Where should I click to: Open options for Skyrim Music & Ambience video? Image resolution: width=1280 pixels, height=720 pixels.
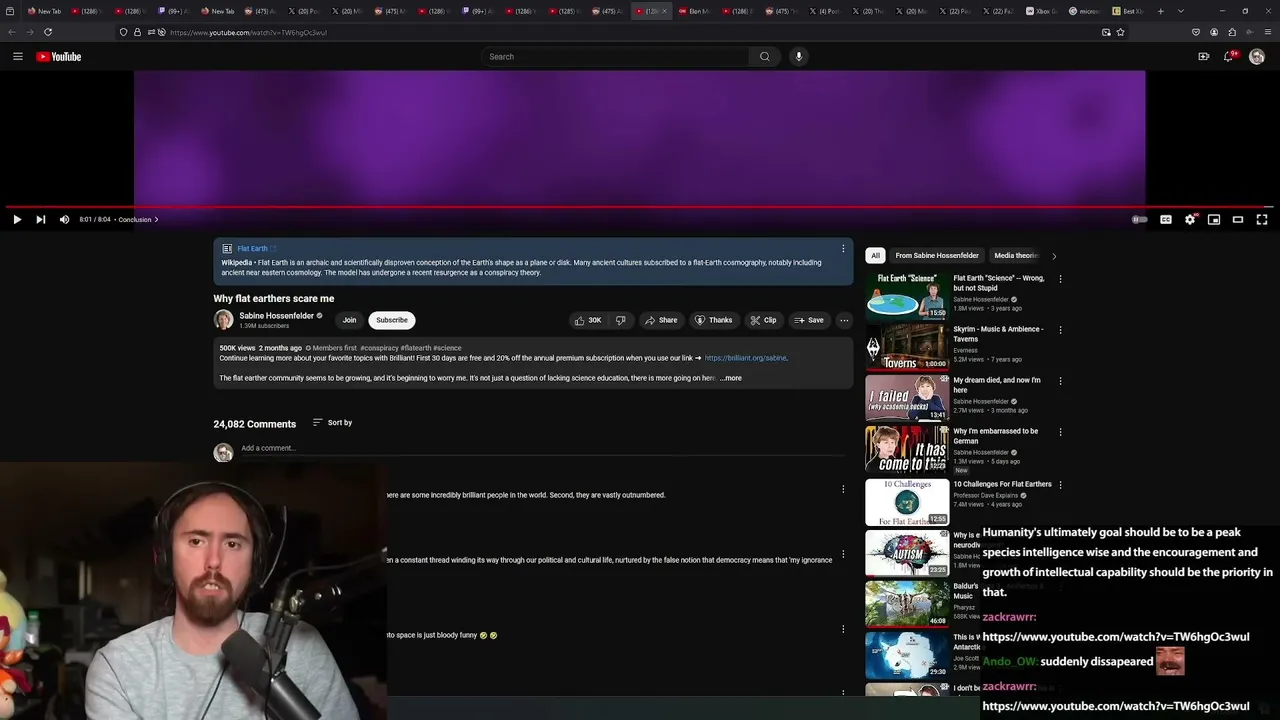point(1060,330)
